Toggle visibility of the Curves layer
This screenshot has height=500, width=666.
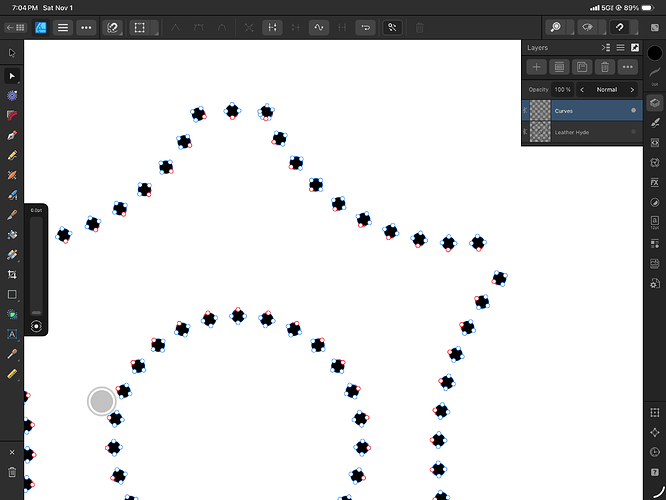pyautogui.click(x=634, y=110)
